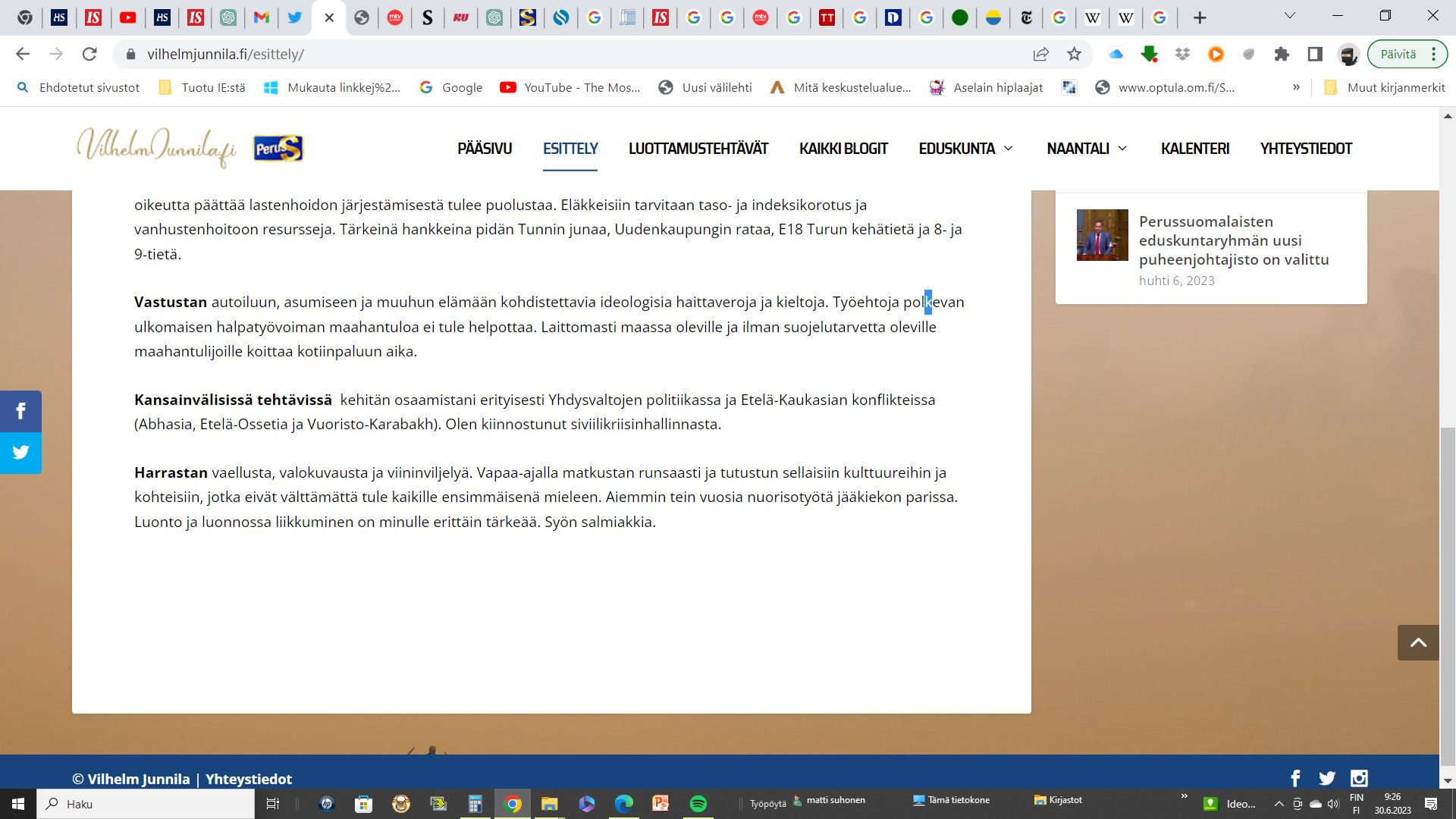This screenshot has width=1456, height=819.
Task: Switch to the PÄÄSIVU navigation item
Action: click(x=484, y=149)
